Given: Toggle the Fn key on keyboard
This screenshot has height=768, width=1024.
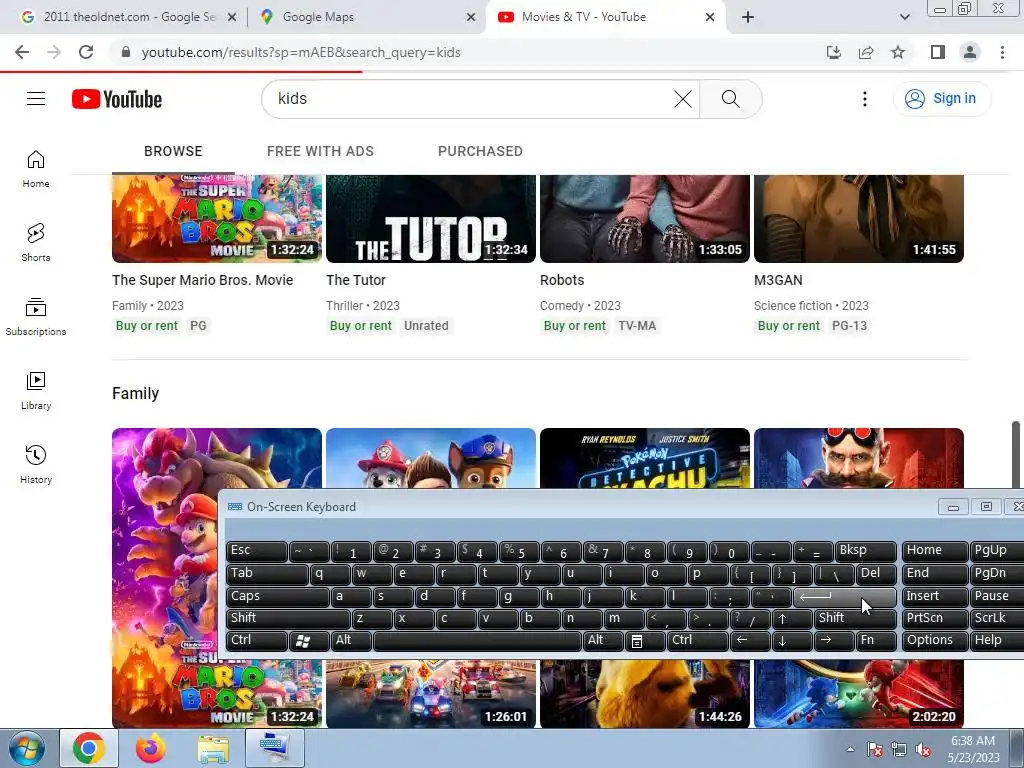Looking at the screenshot, I should [x=876, y=640].
